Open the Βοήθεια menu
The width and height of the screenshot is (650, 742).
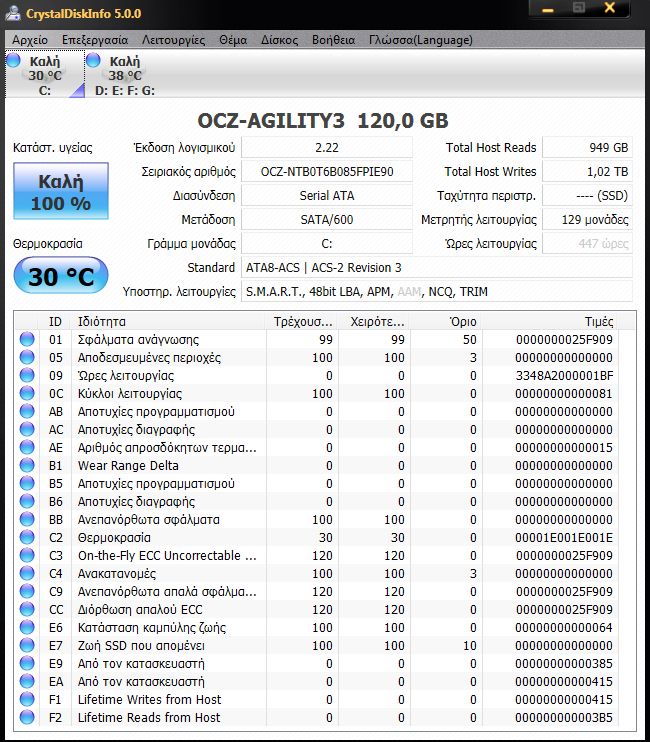[333, 40]
